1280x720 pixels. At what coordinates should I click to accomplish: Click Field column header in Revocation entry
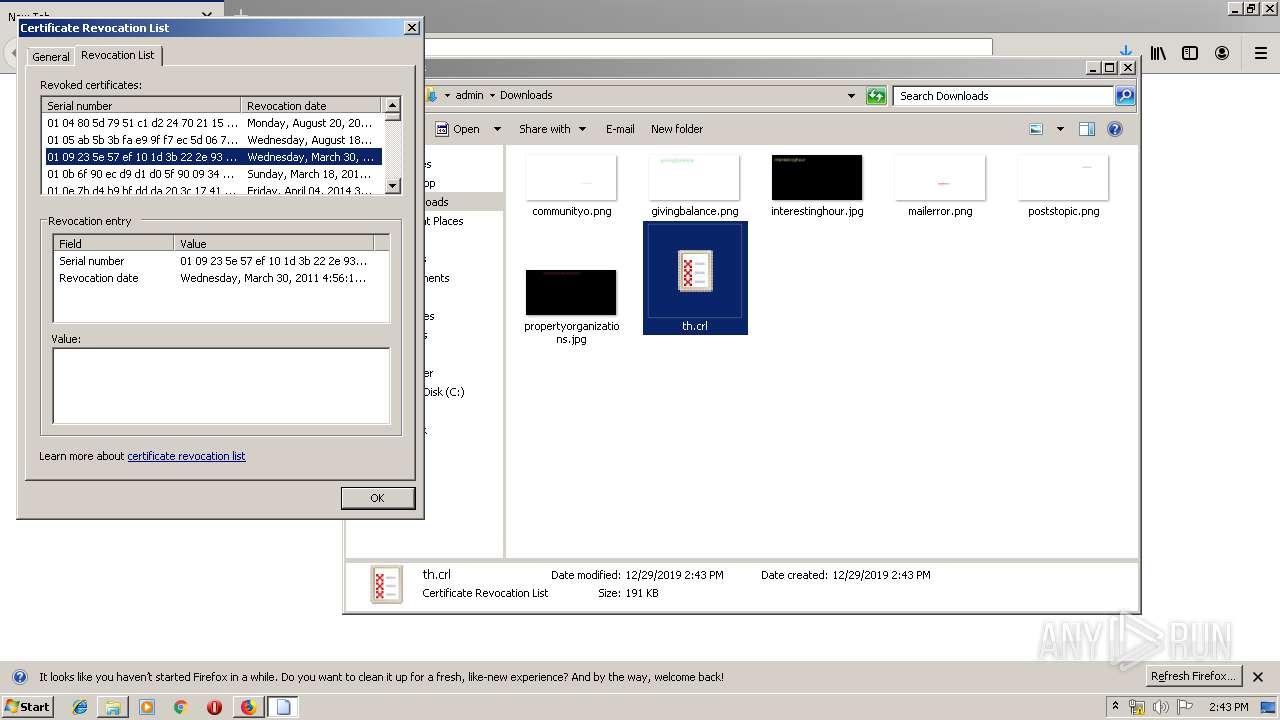(114, 243)
